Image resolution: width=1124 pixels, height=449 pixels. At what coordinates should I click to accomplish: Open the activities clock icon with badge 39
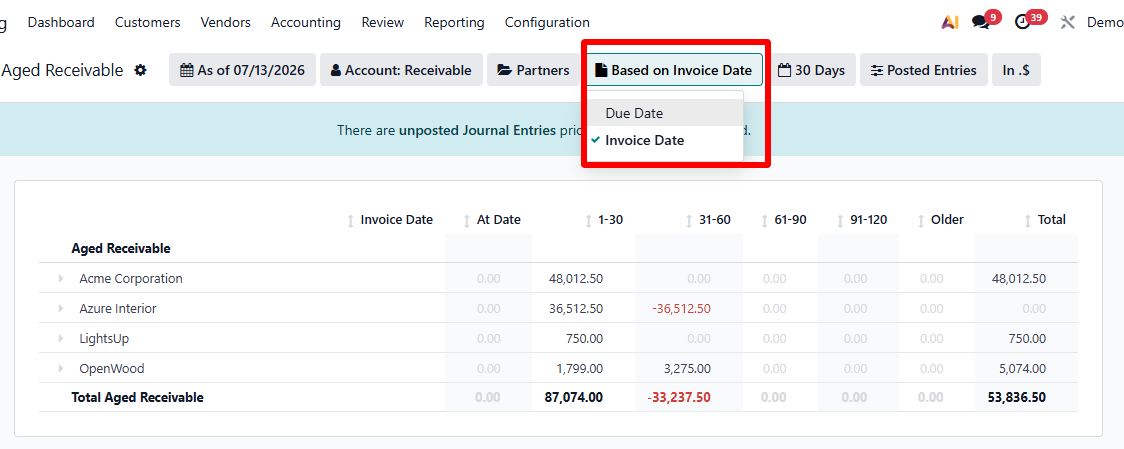(1023, 22)
